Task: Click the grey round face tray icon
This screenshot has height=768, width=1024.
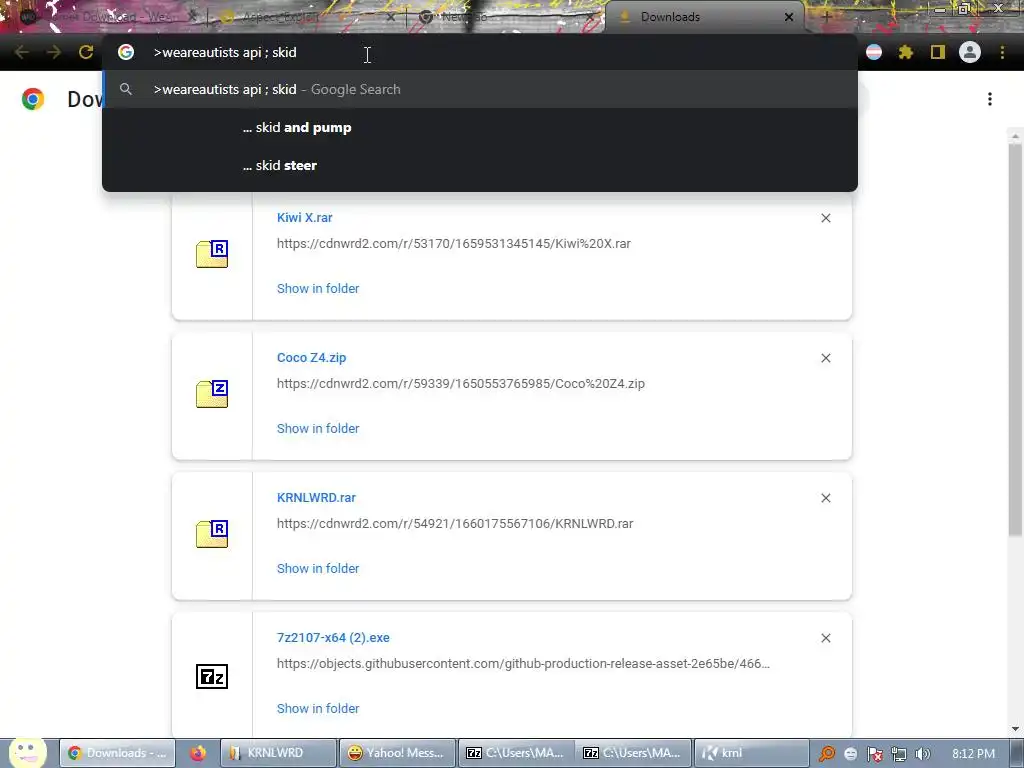Action: pyautogui.click(x=850, y=754)
